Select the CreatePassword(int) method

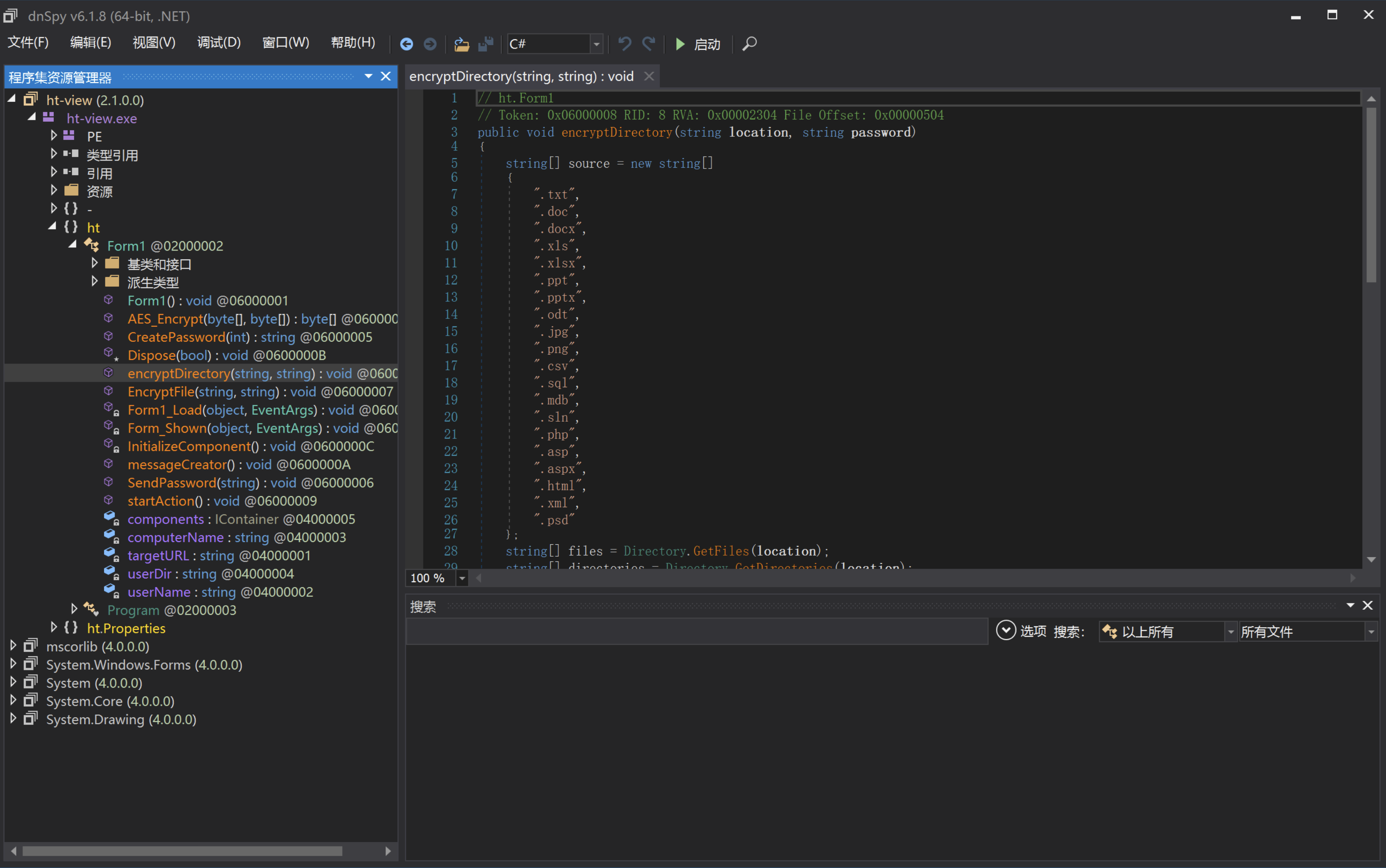point(250,337)
